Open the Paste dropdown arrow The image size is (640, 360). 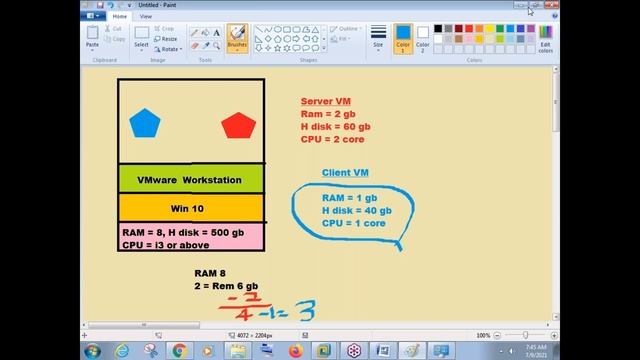pos(92,51)
